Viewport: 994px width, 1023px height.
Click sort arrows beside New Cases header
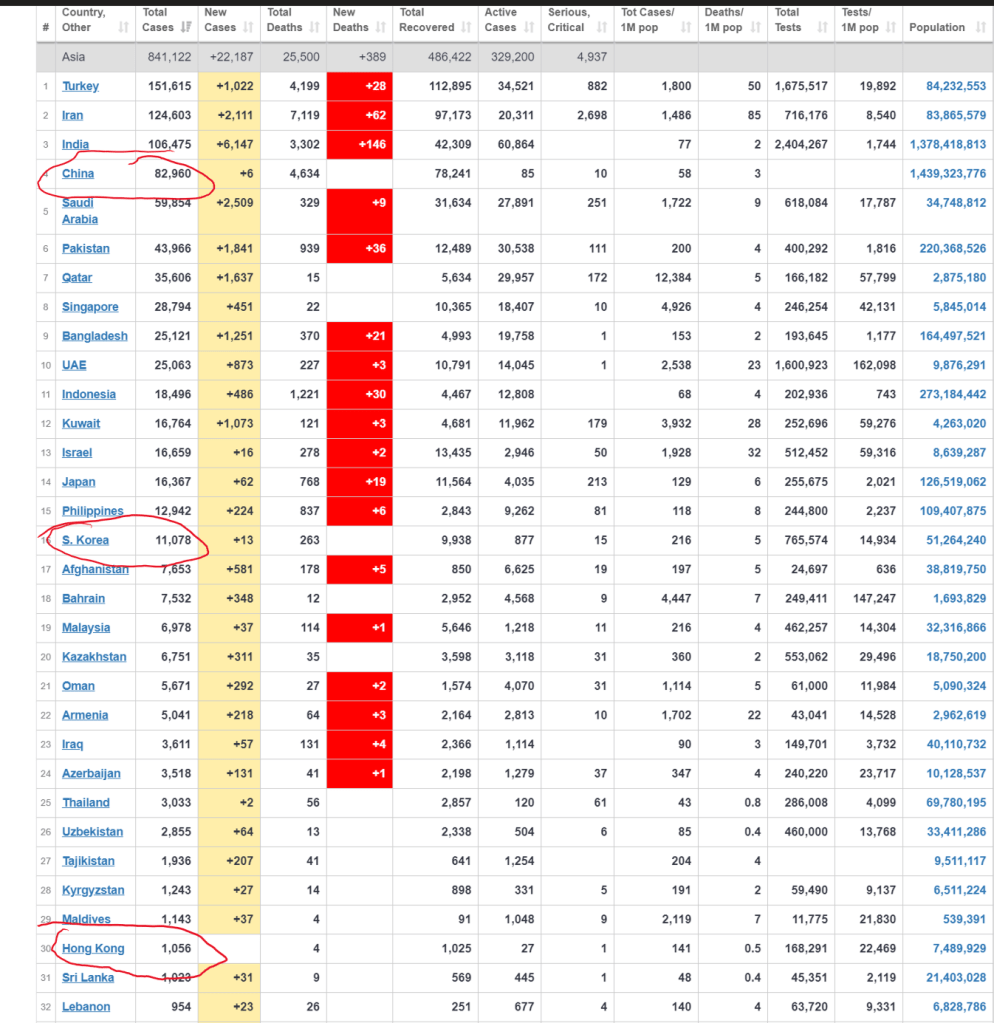point(247,28)
